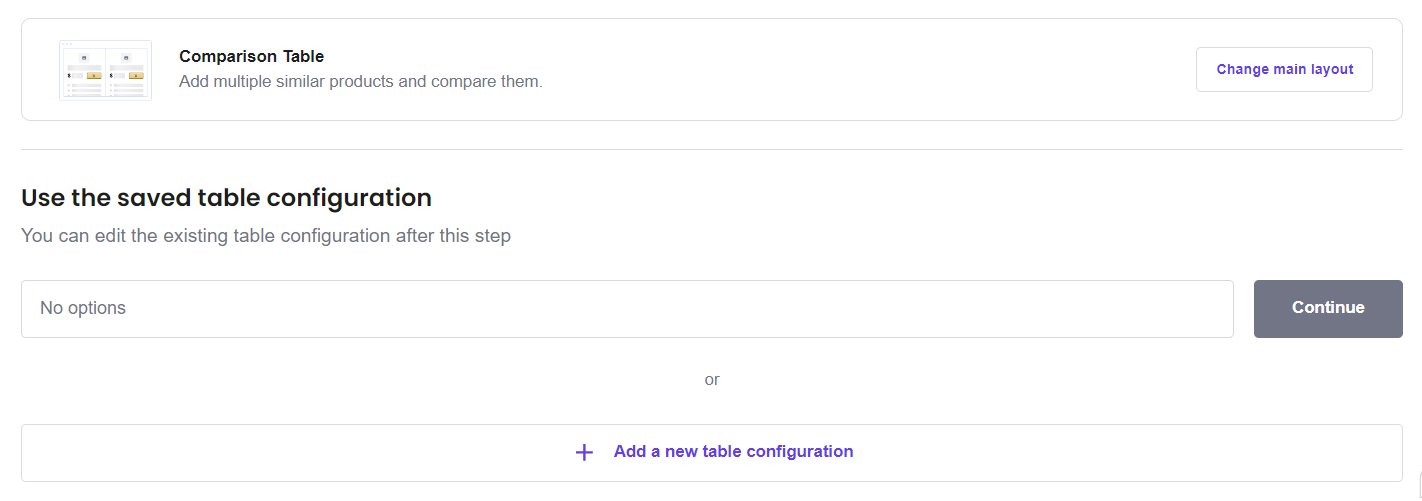1422x501 pixels.
Task: Click the "or" separator text
Action: pos(711,380)
